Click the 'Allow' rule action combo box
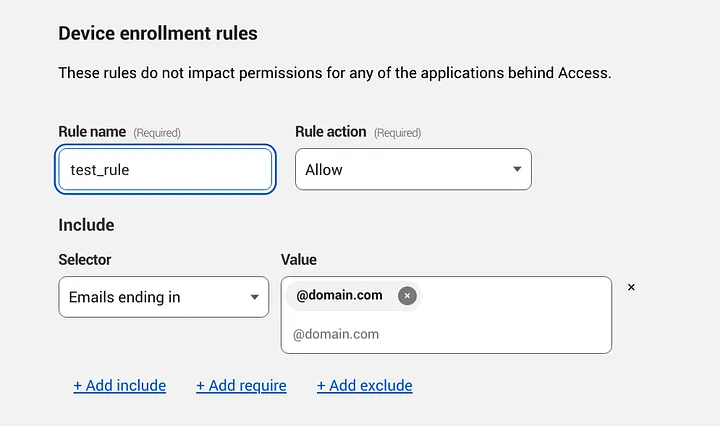The image size is (720, 426). click(x=400, y=170)
